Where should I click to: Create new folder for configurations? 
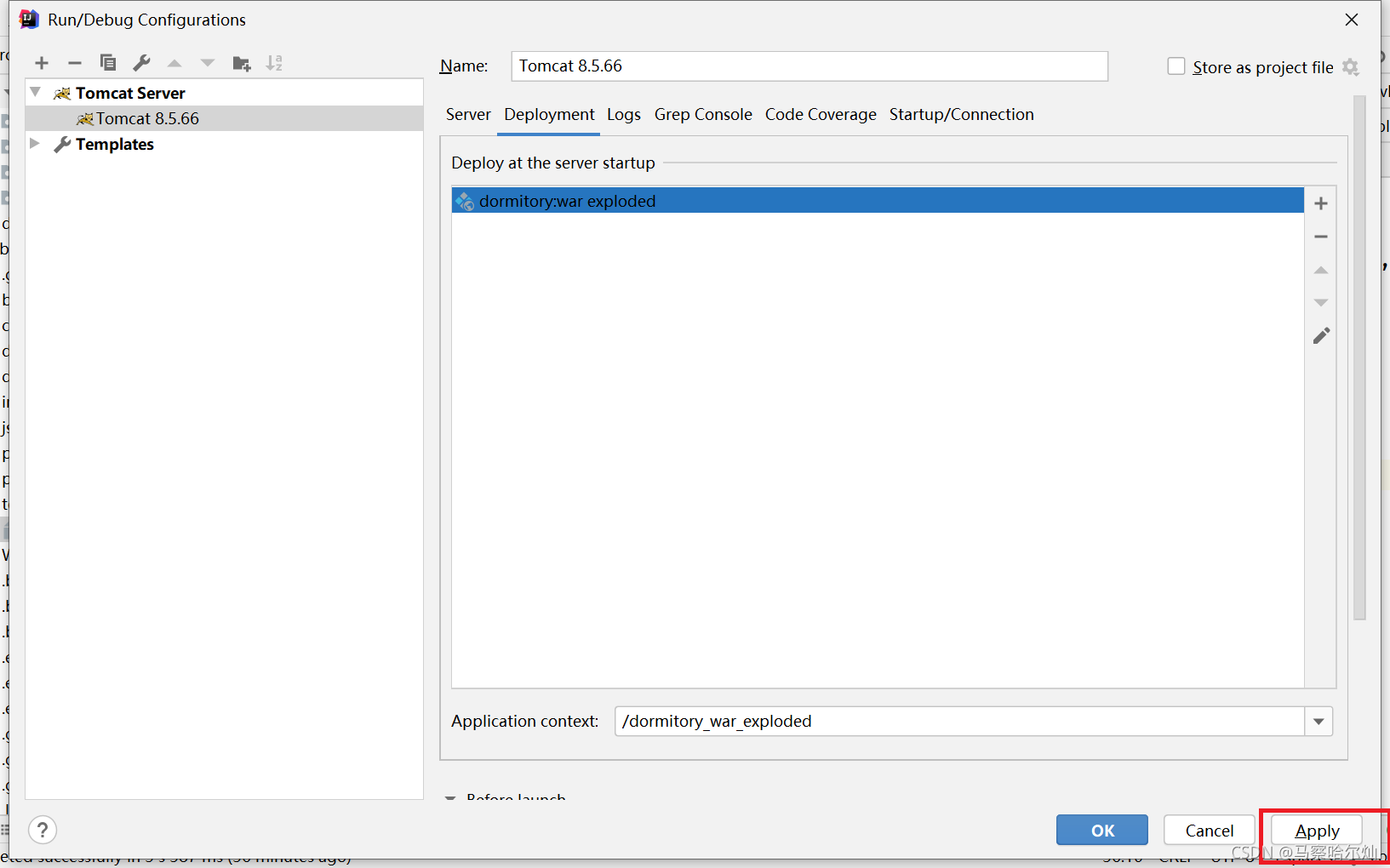242,63
